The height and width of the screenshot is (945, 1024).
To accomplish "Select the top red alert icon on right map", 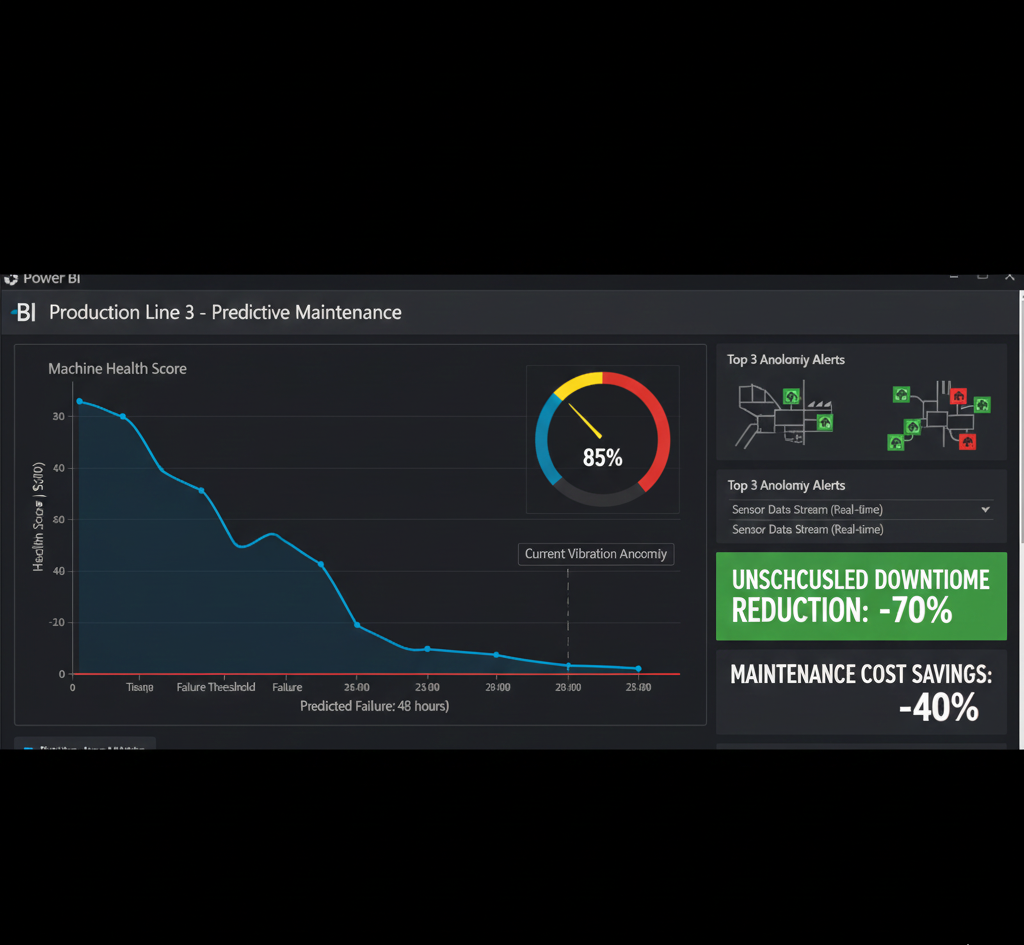I will point(959,396).
